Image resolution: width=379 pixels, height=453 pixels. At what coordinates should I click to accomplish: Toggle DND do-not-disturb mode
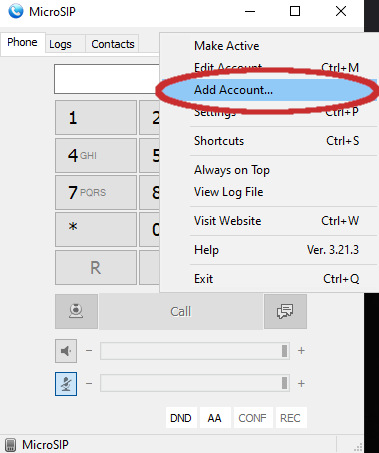coord(181,418)
